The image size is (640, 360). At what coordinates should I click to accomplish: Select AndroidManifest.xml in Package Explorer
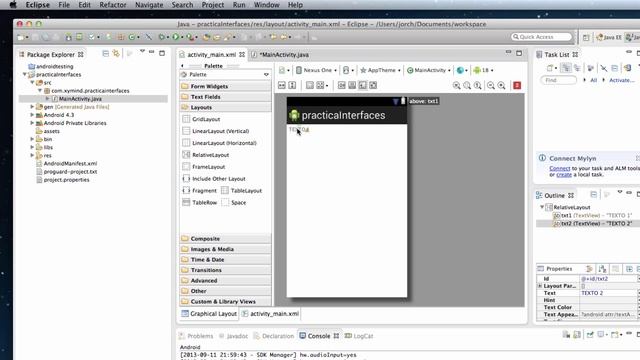[x=70, y=163]
